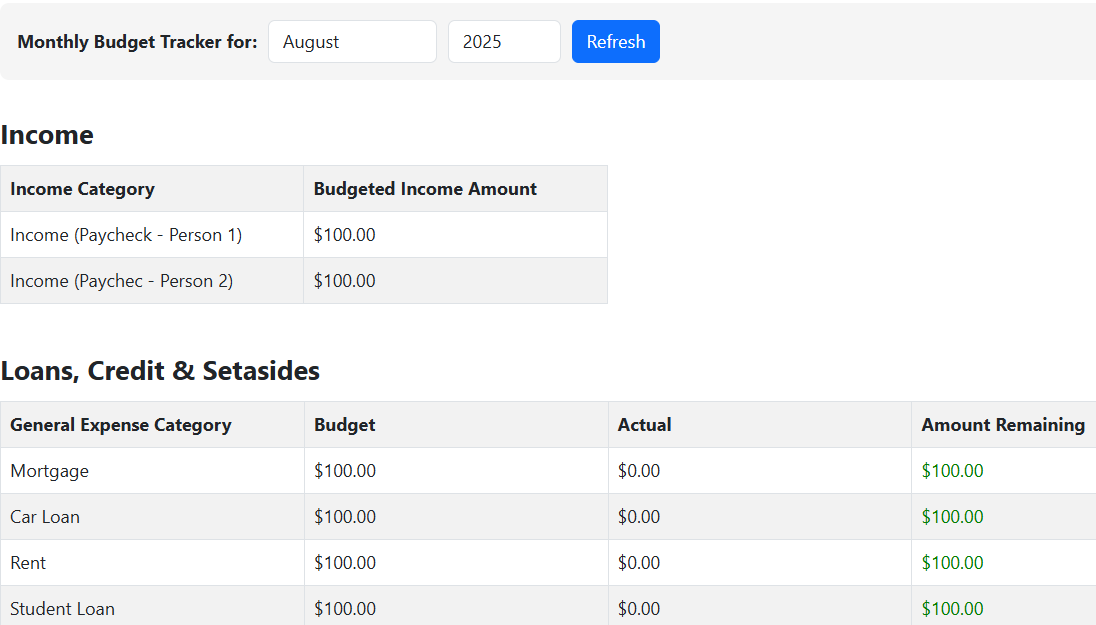Select the Budget column header

(345, 425)
